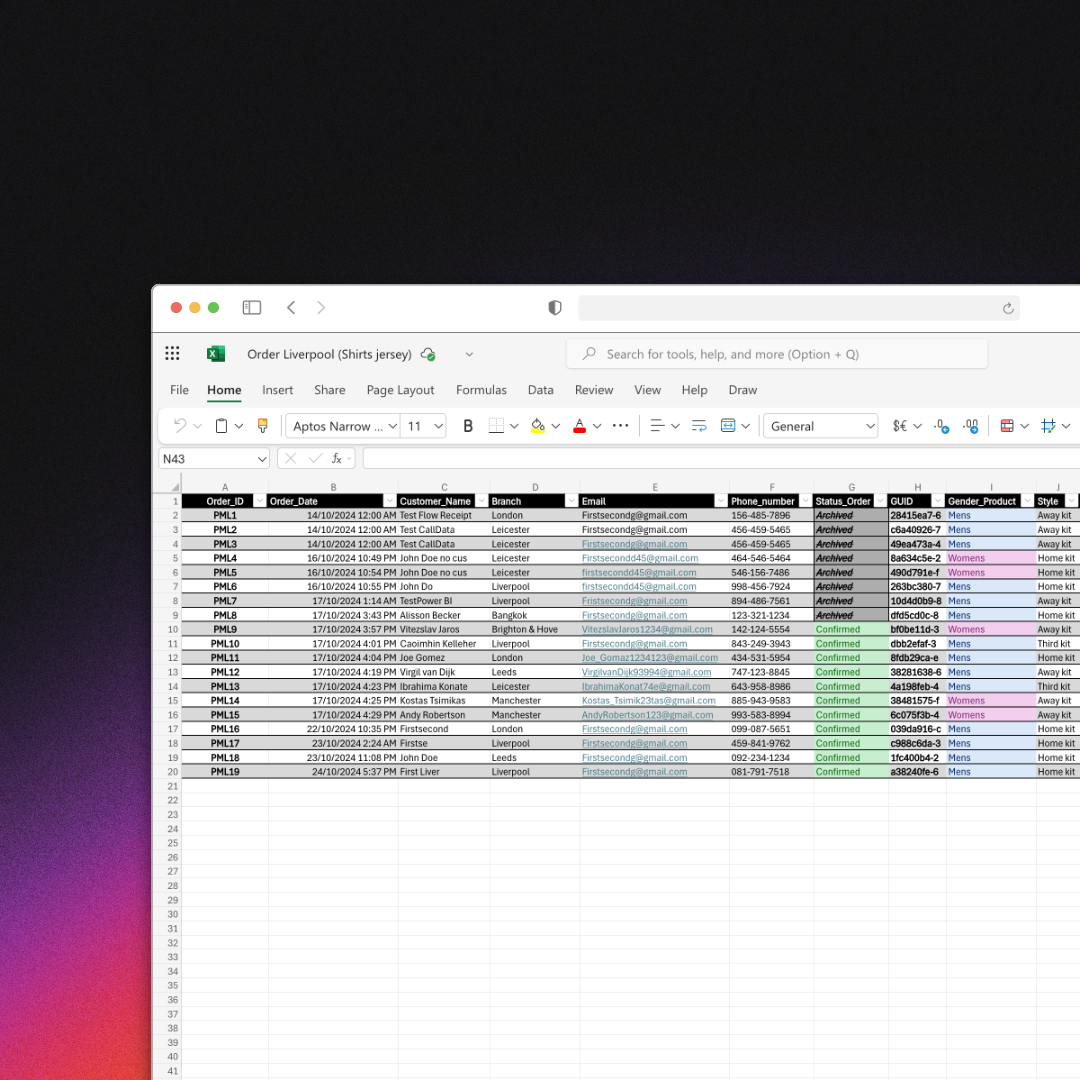
Task: Open the Branch column filter dropdown
Action: tap(571, 501)
